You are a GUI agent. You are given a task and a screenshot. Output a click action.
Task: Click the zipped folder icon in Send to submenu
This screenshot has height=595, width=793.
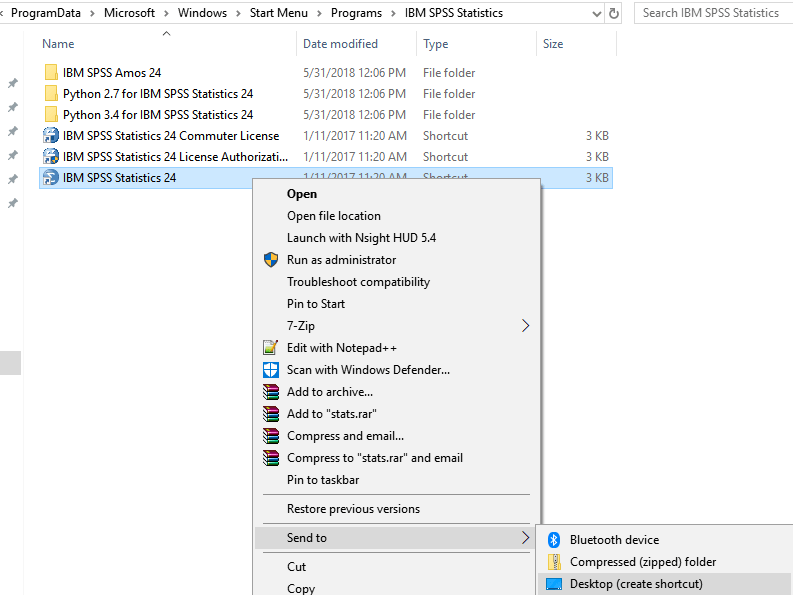554,562
